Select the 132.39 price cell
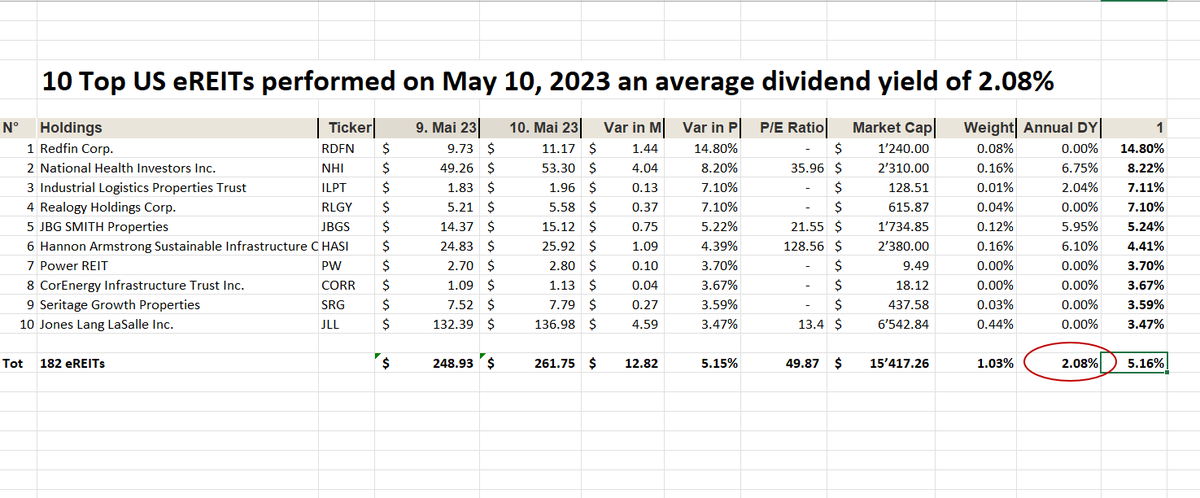Viewport: 1200px width, 498px height. click(x=429, y=324)
